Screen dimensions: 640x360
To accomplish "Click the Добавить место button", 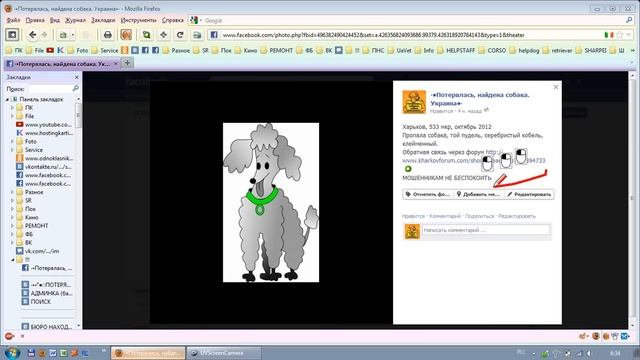I will 478,194.
